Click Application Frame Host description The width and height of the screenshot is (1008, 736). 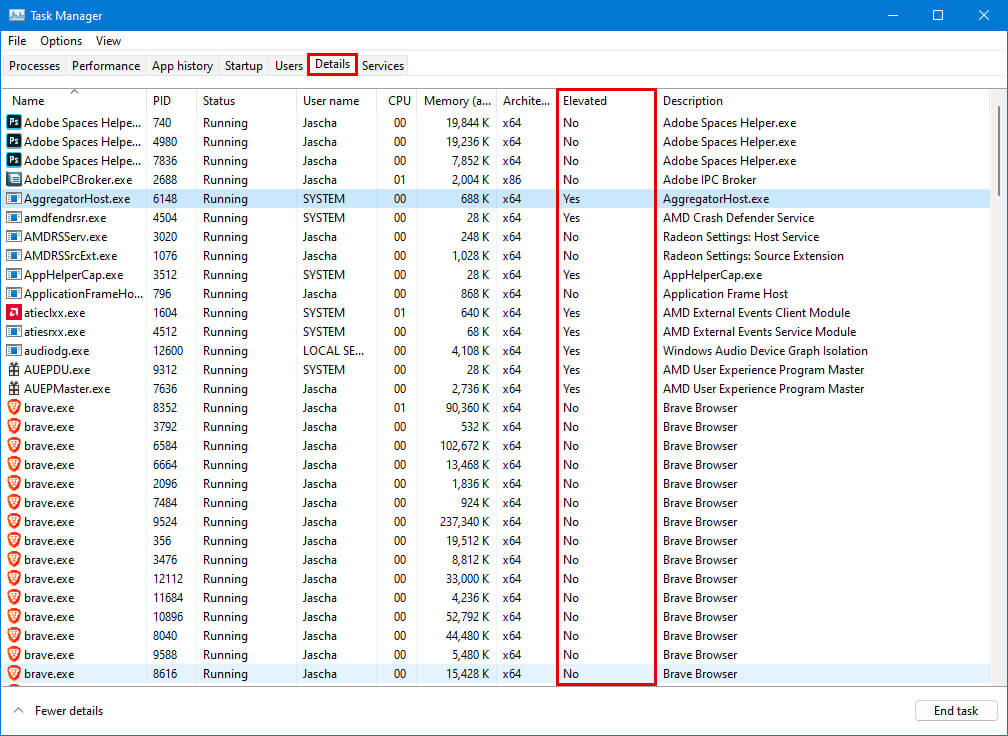[725, 294]
